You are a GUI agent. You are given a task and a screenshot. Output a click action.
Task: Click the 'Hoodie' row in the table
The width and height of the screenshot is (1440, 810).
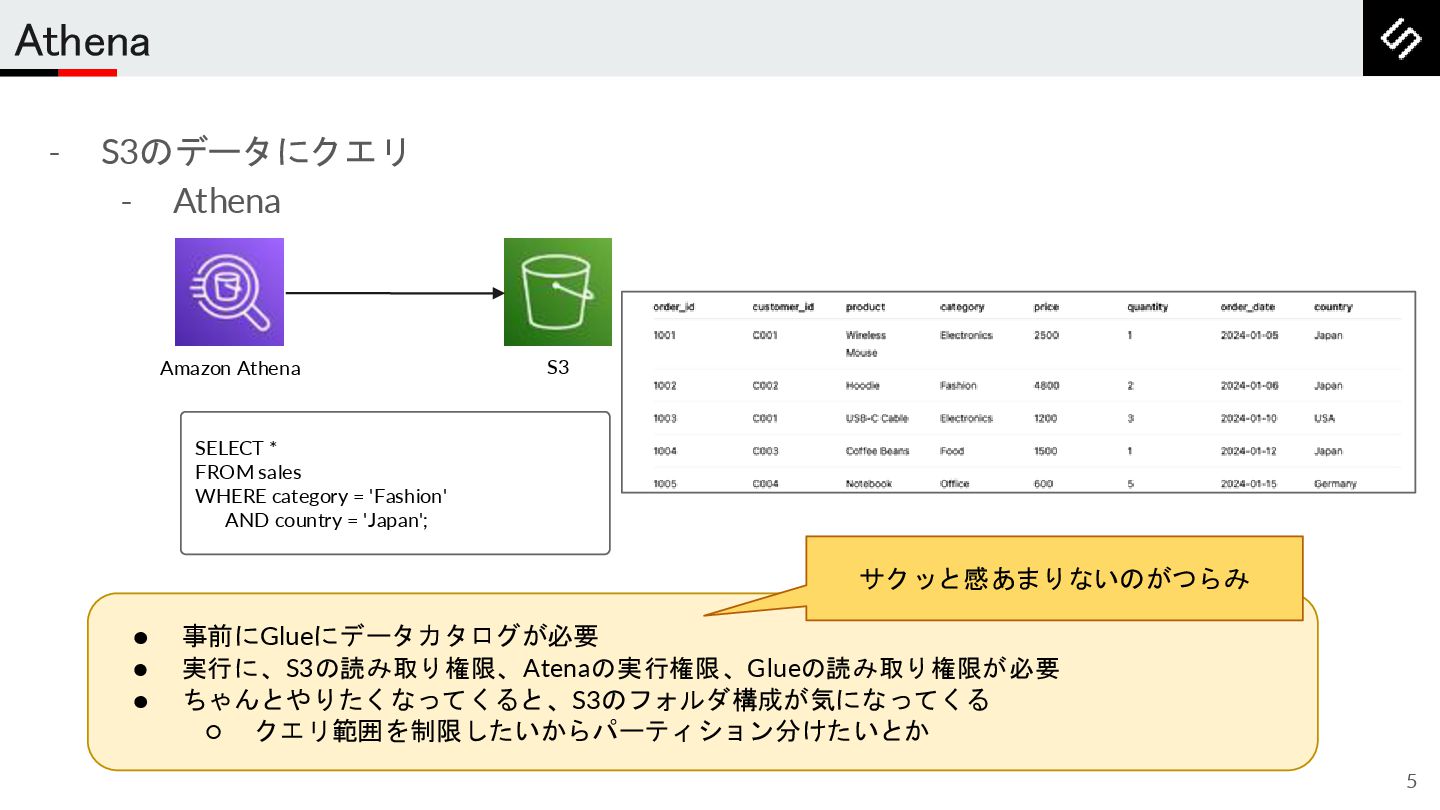(861, 386)
